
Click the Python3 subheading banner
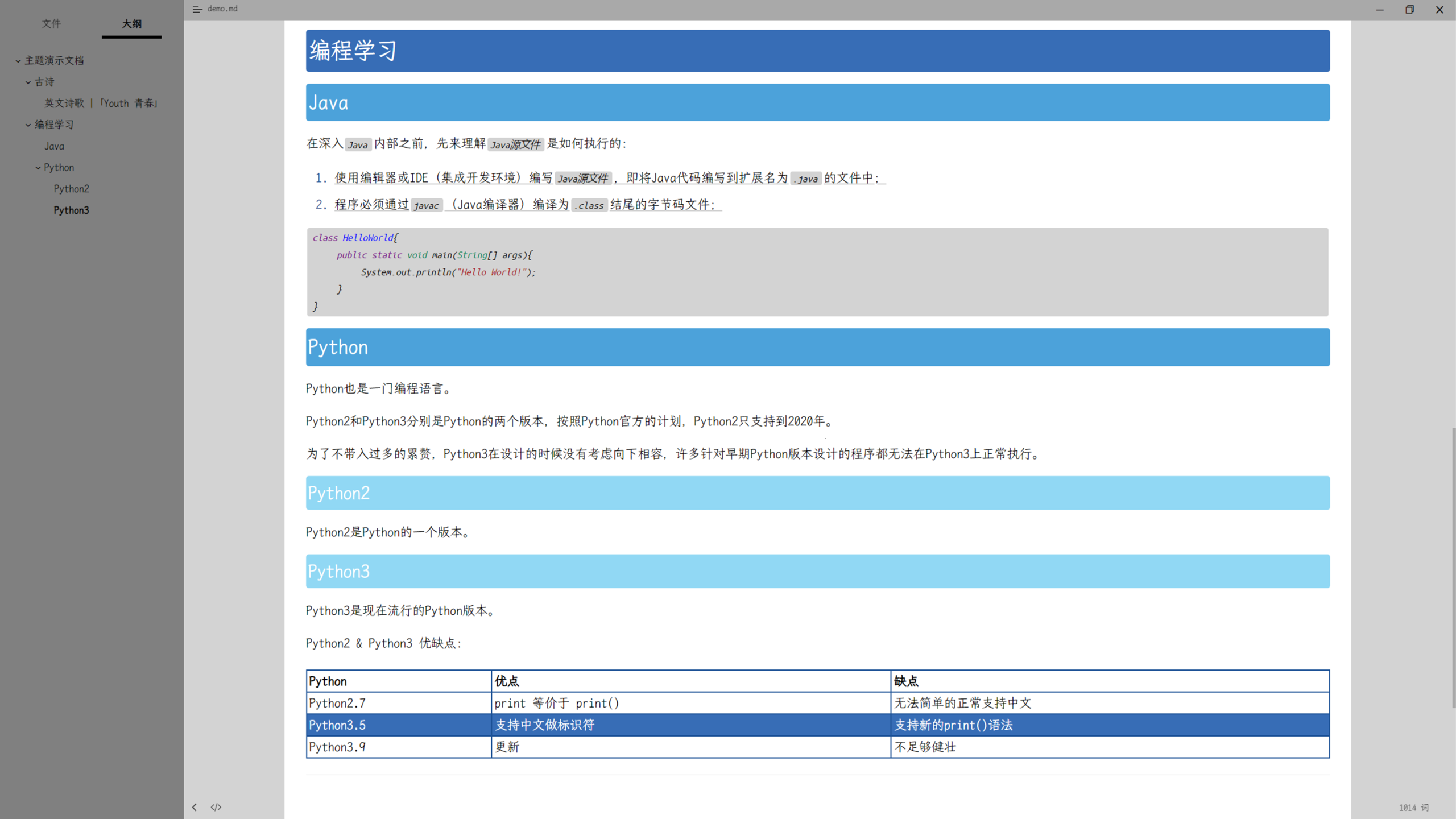(818, 571)
